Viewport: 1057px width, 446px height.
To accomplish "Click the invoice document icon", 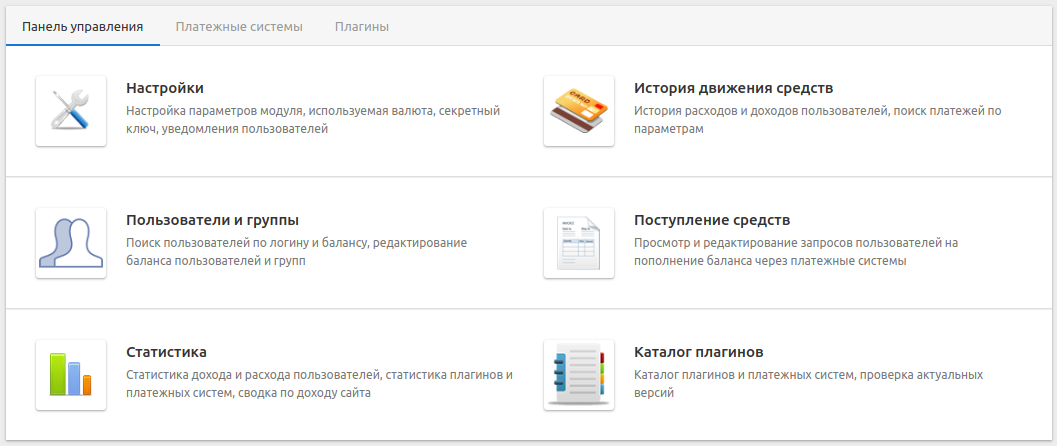I will (579, 243).
